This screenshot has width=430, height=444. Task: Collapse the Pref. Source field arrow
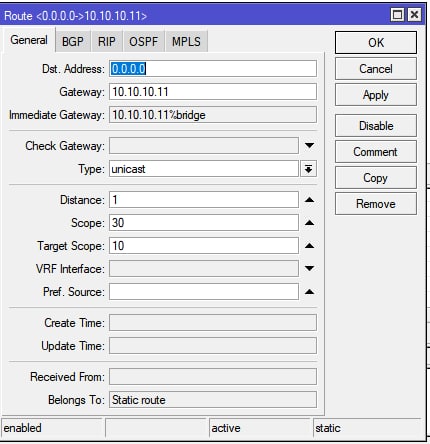pyautogui.click(x=309, y=292)
